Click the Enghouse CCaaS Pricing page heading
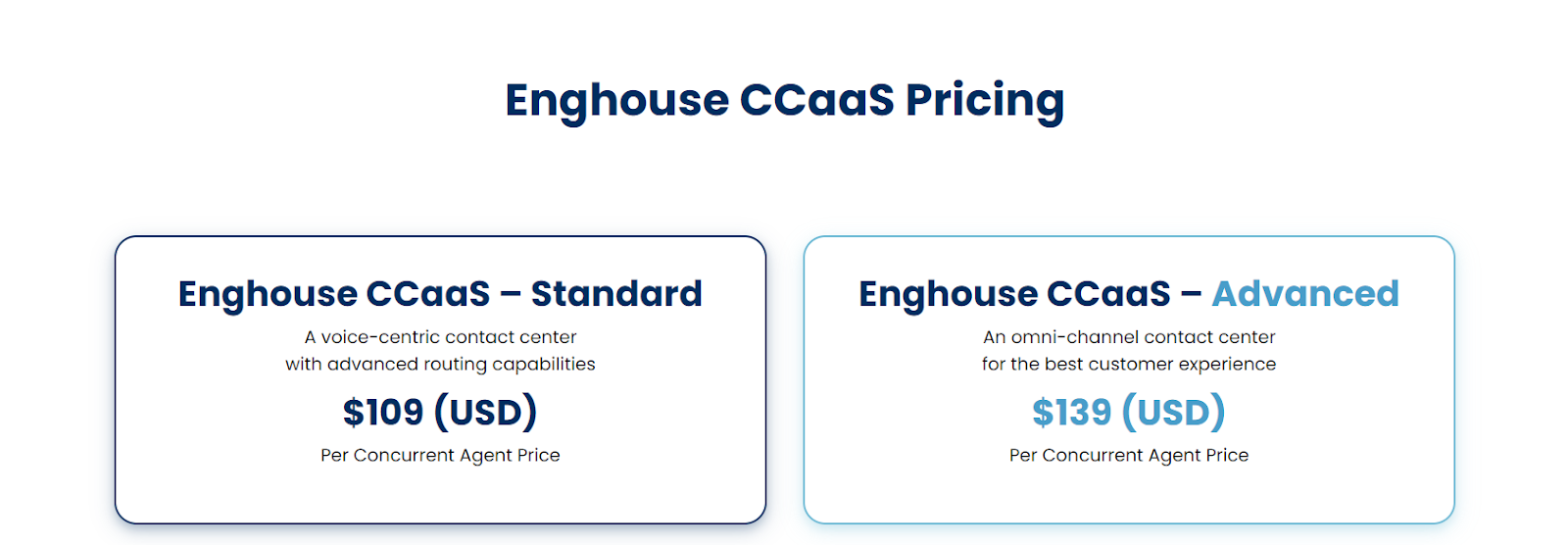The width and height of the screenshot is (1568, 545). pos(784,100)
